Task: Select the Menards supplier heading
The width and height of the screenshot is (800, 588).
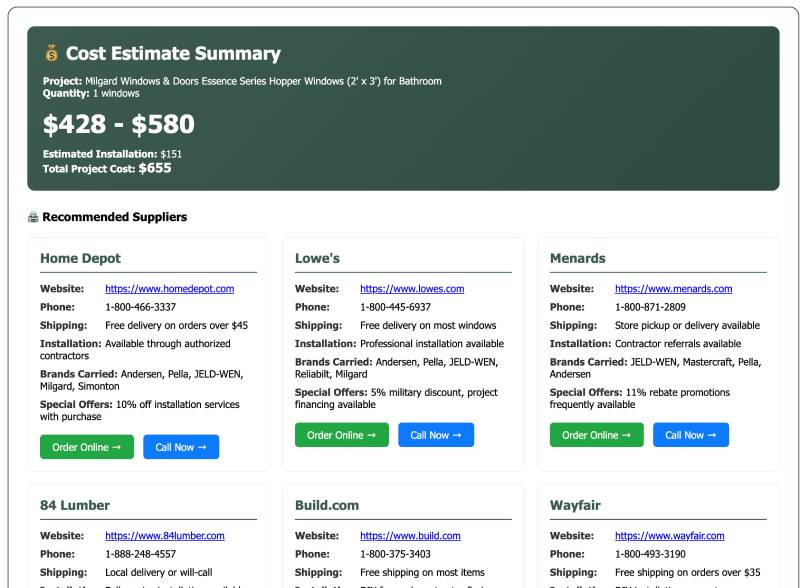Action: click(578, 258)
